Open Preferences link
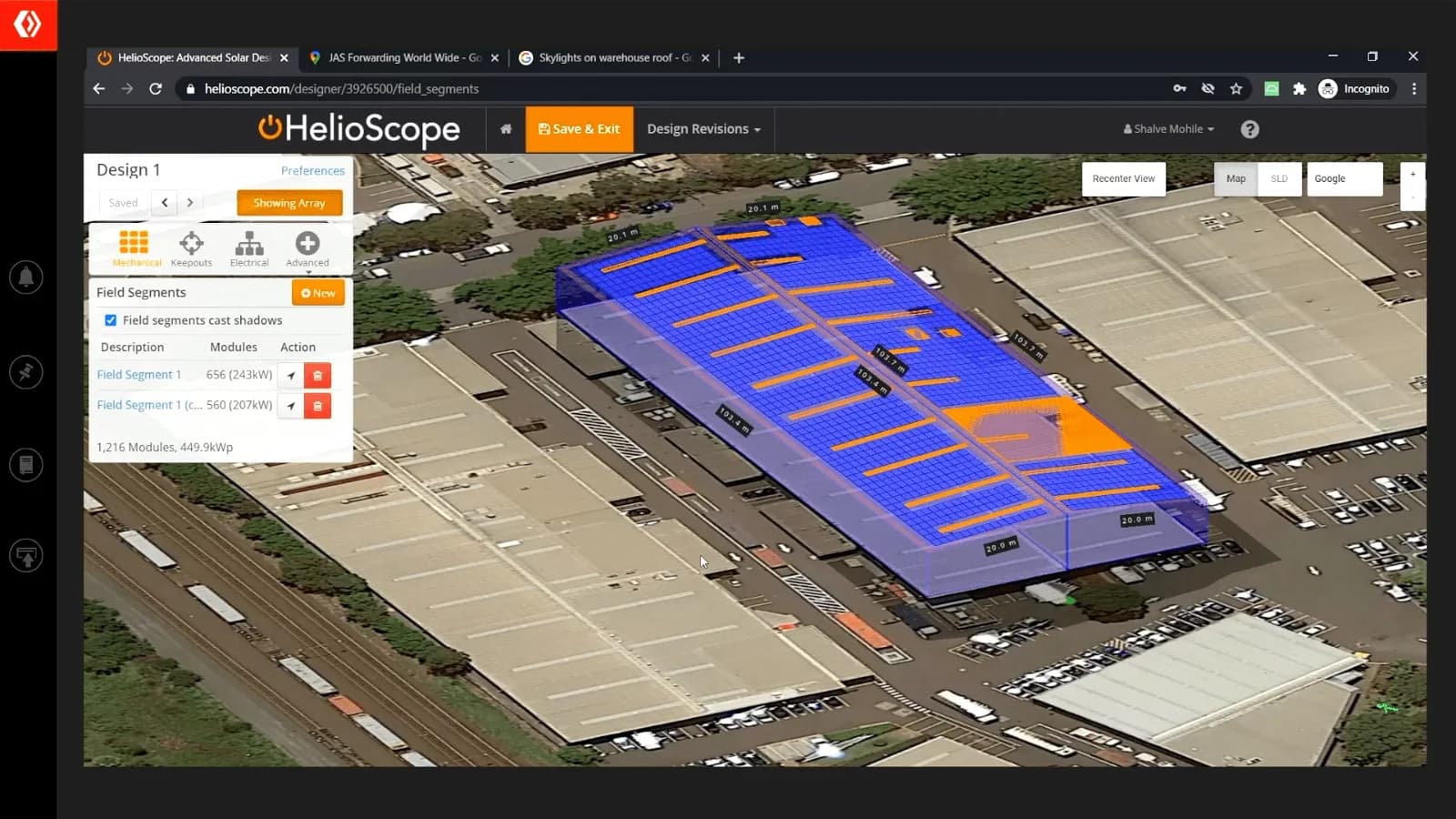 (313, 170)
